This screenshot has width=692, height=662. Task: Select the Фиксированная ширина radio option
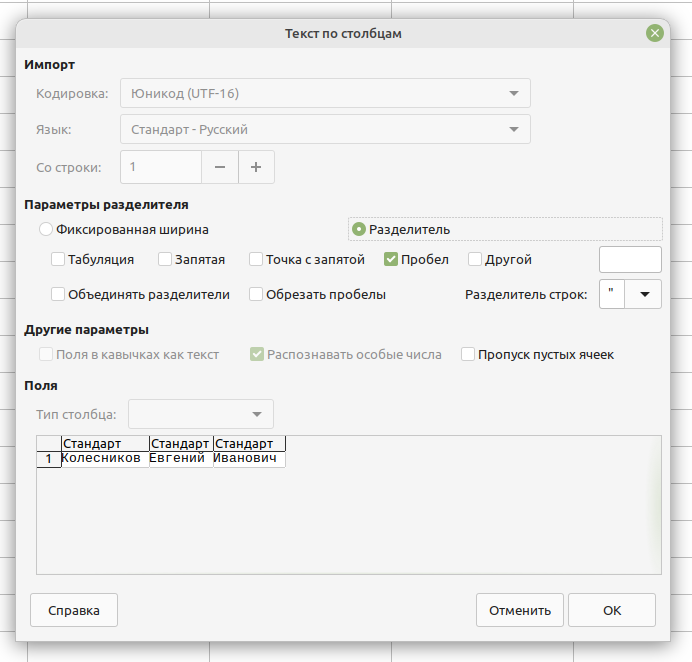(x=45, y=229)
